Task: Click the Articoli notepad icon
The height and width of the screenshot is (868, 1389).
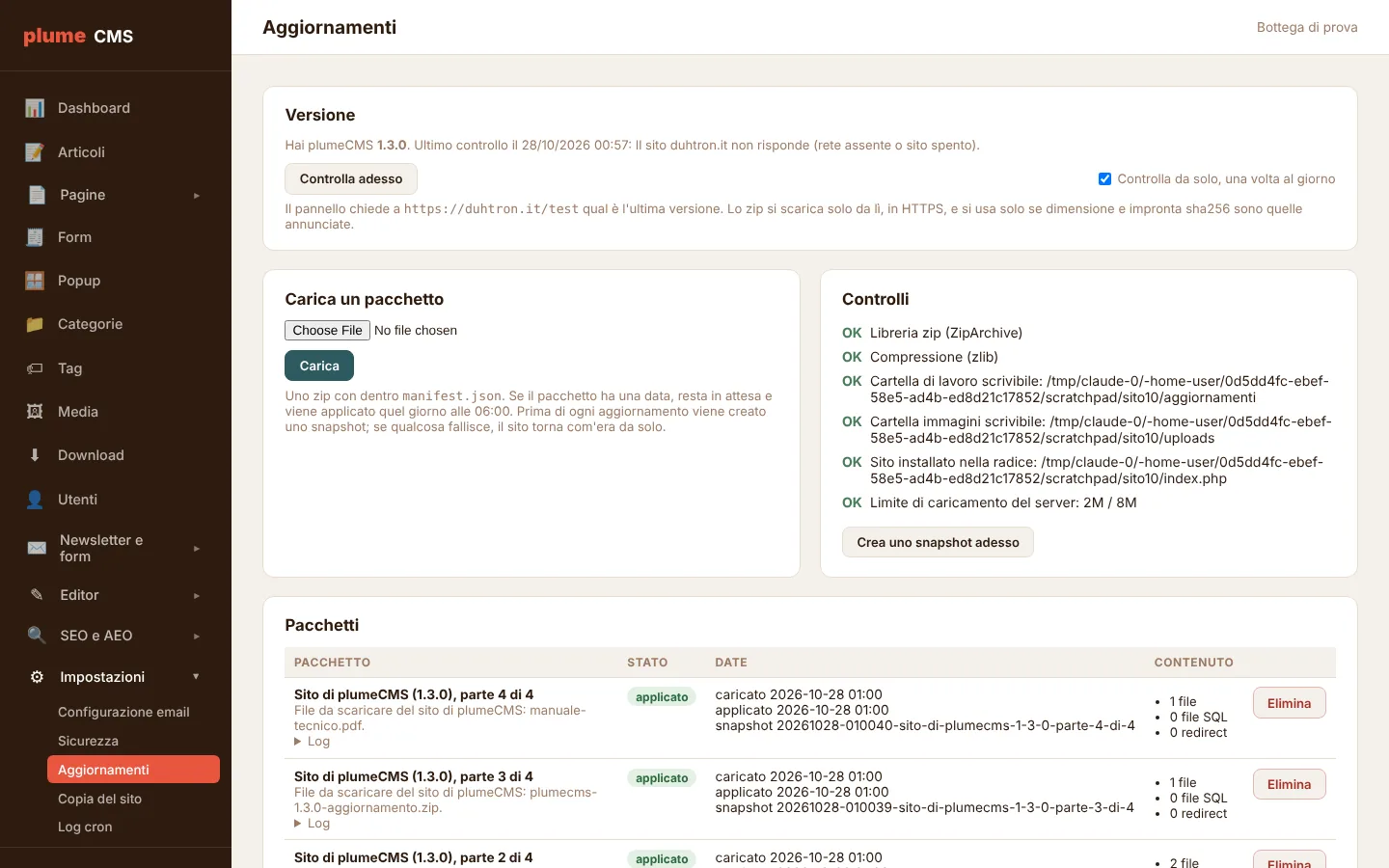Action: [x=35, y=152]
